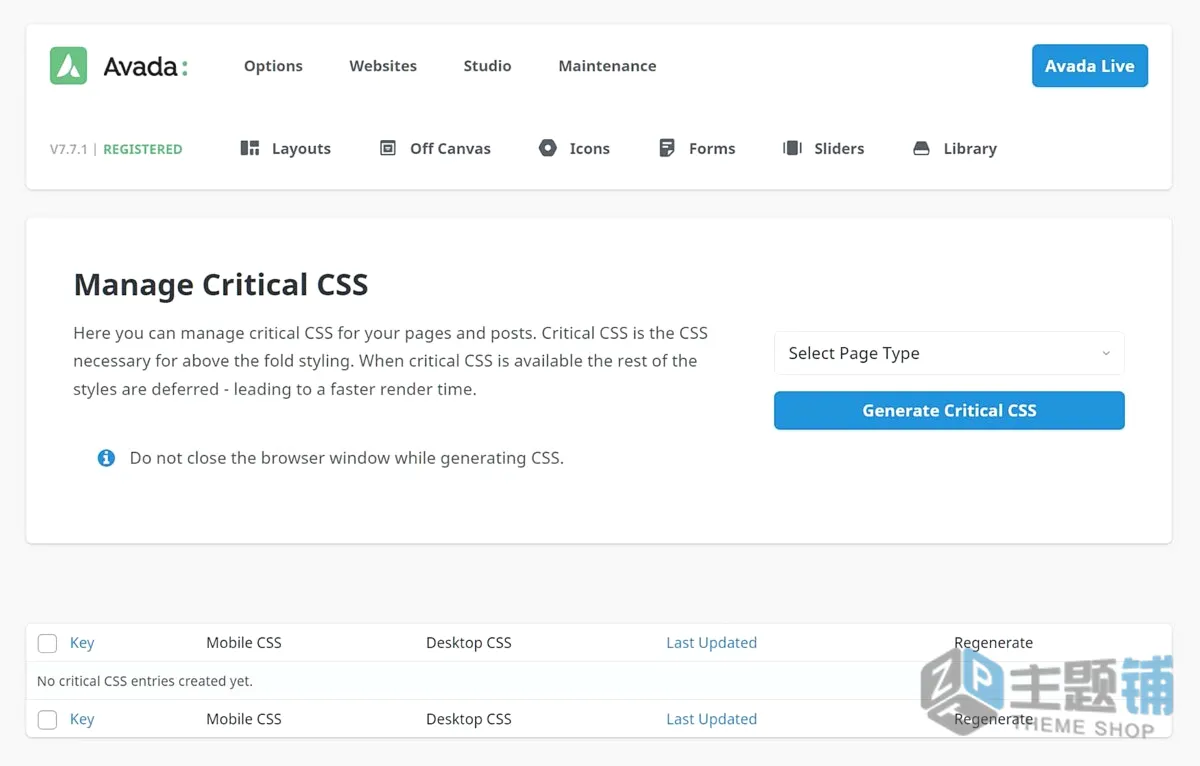The image size is (1200, 766).
Task: Open the Icons section label
Action: pyautogui.click(x=589, y=148)
